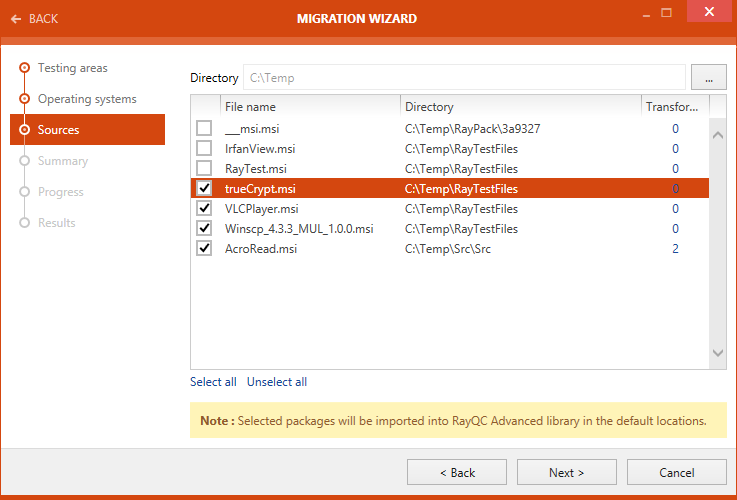Open the Operating systems step
This screenshot has height=500, width=737.
click(x=87, y=99)
